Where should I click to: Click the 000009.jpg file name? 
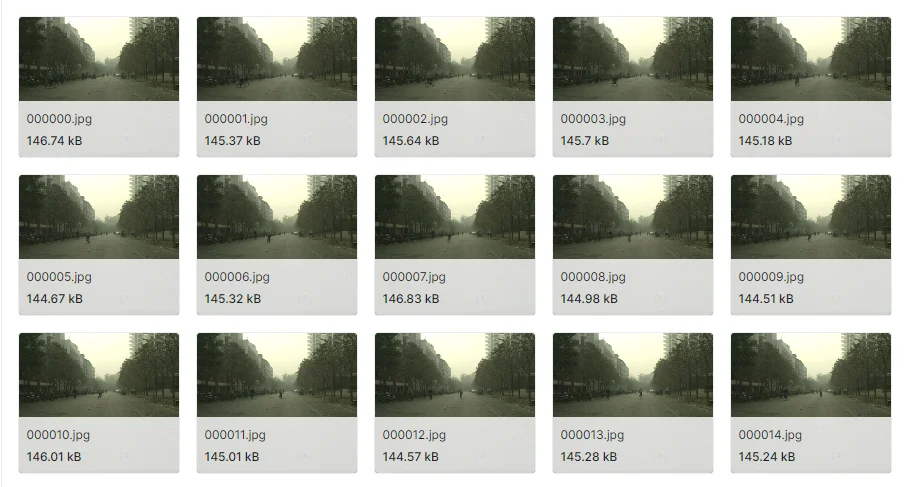point(771,277)
